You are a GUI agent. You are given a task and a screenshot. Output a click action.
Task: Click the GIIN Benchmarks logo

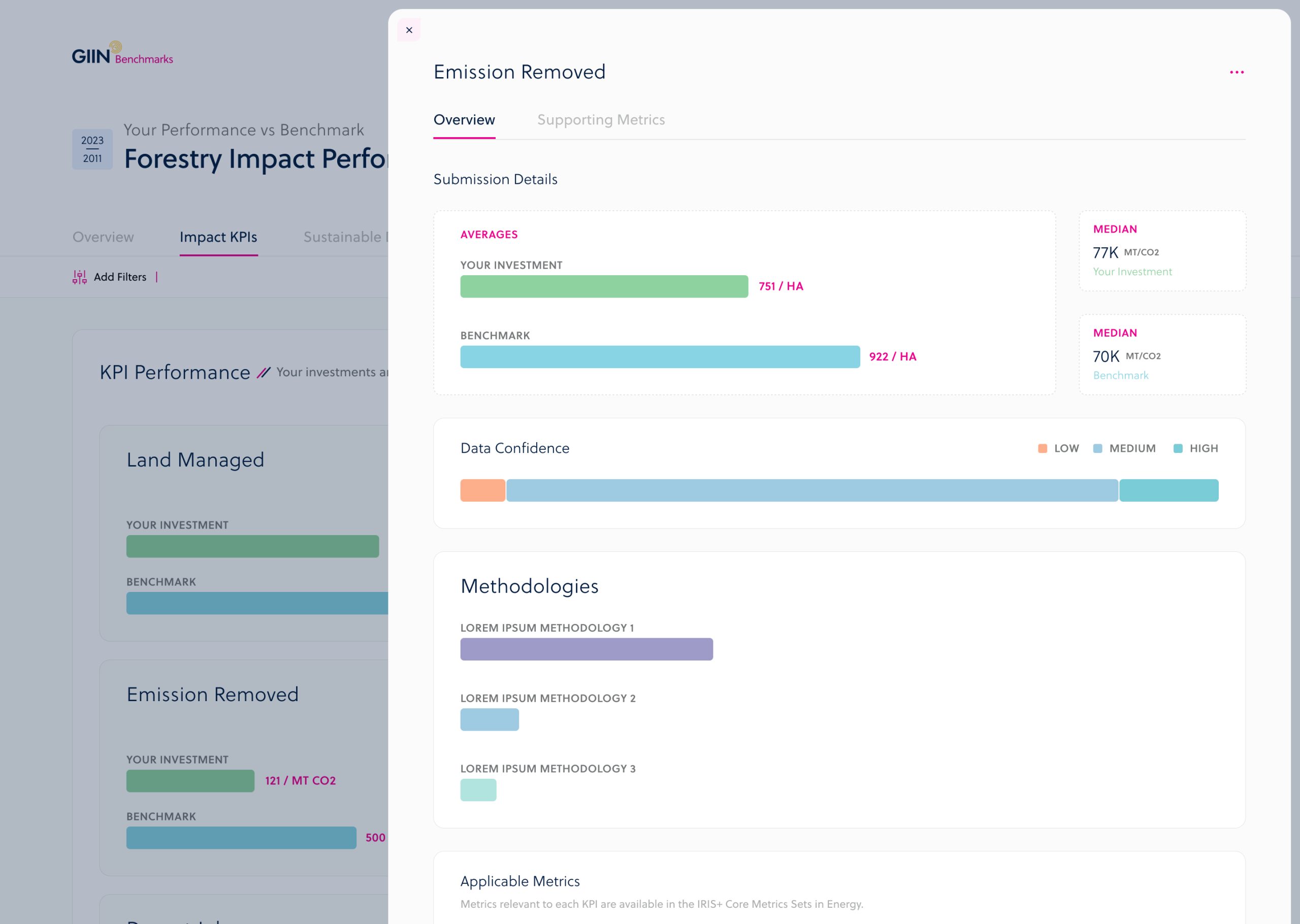coord(122,53)
